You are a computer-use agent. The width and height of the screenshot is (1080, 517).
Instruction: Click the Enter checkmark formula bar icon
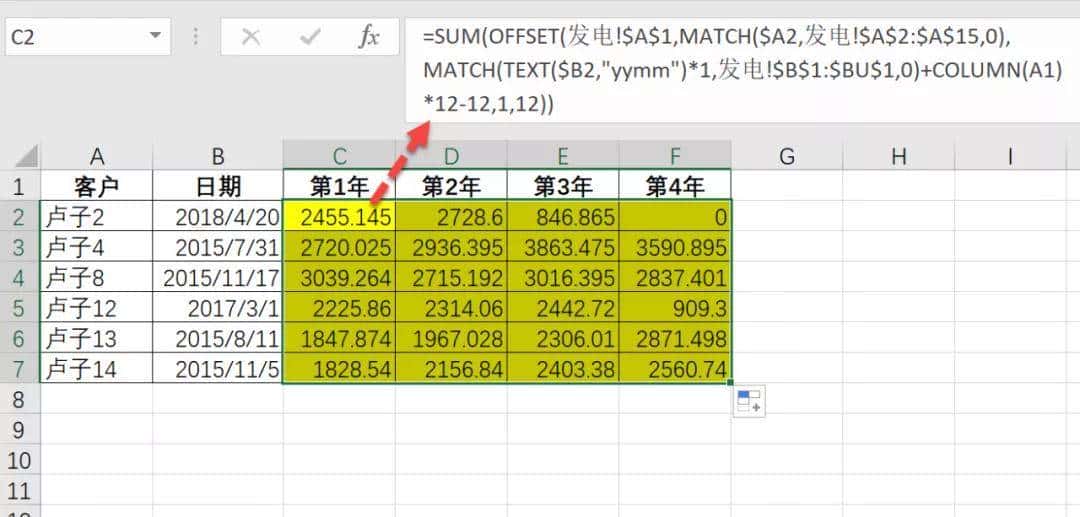[x=310, y=37]
